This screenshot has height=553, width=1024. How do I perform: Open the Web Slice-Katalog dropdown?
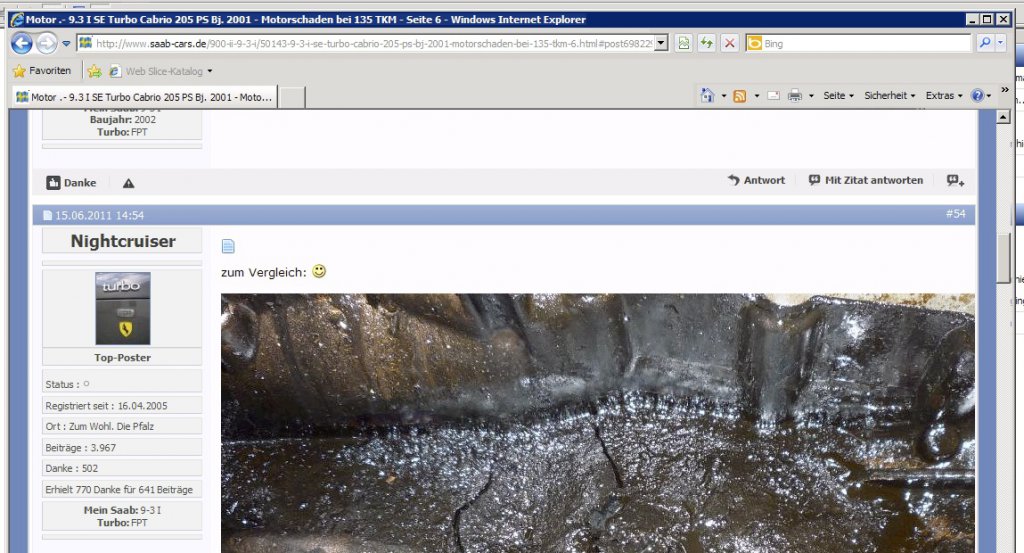tap(161, 71)
